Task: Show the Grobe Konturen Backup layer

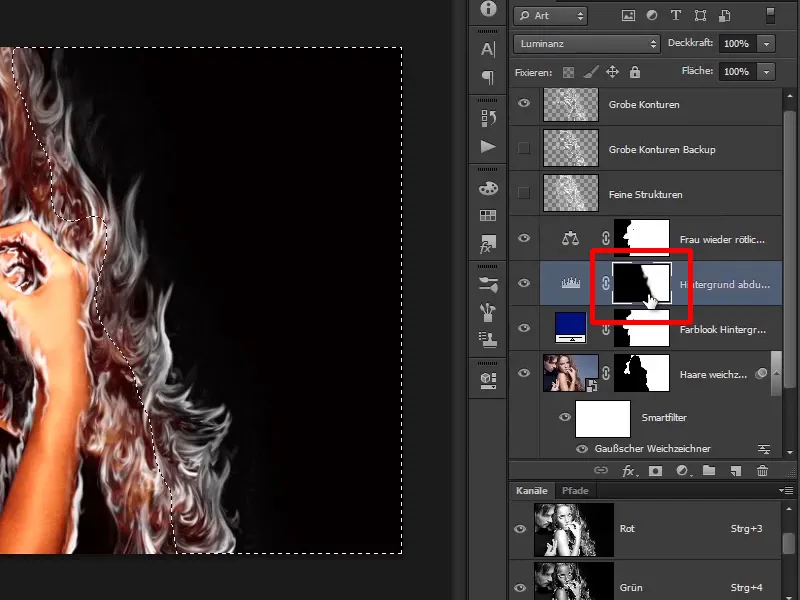Action: tap(524, 148)
